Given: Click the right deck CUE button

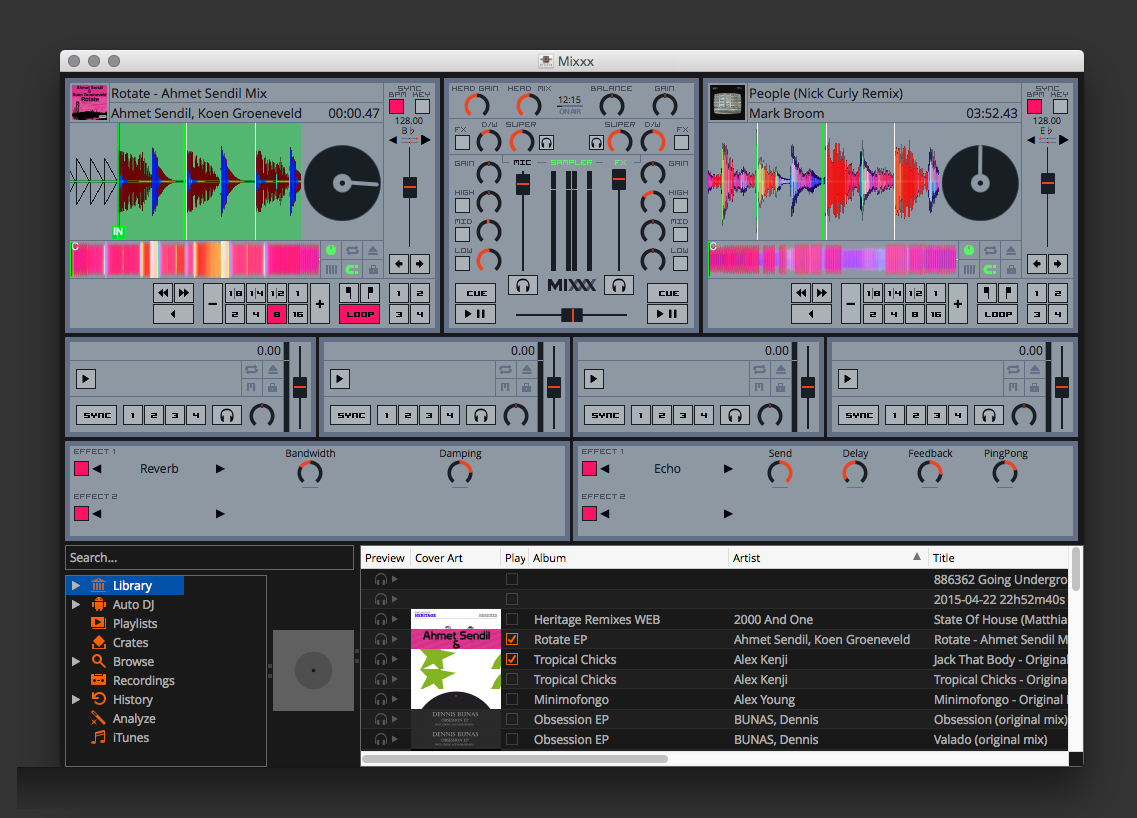Looking at the screenshot, I should click(667, 293).
